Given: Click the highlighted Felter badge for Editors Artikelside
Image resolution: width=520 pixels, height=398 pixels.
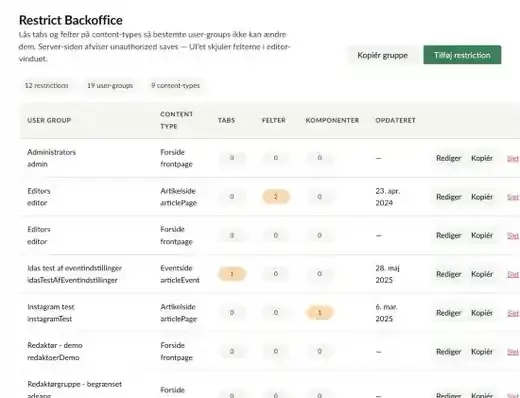Looking at the screenshot, I should (x=276, y=197).
